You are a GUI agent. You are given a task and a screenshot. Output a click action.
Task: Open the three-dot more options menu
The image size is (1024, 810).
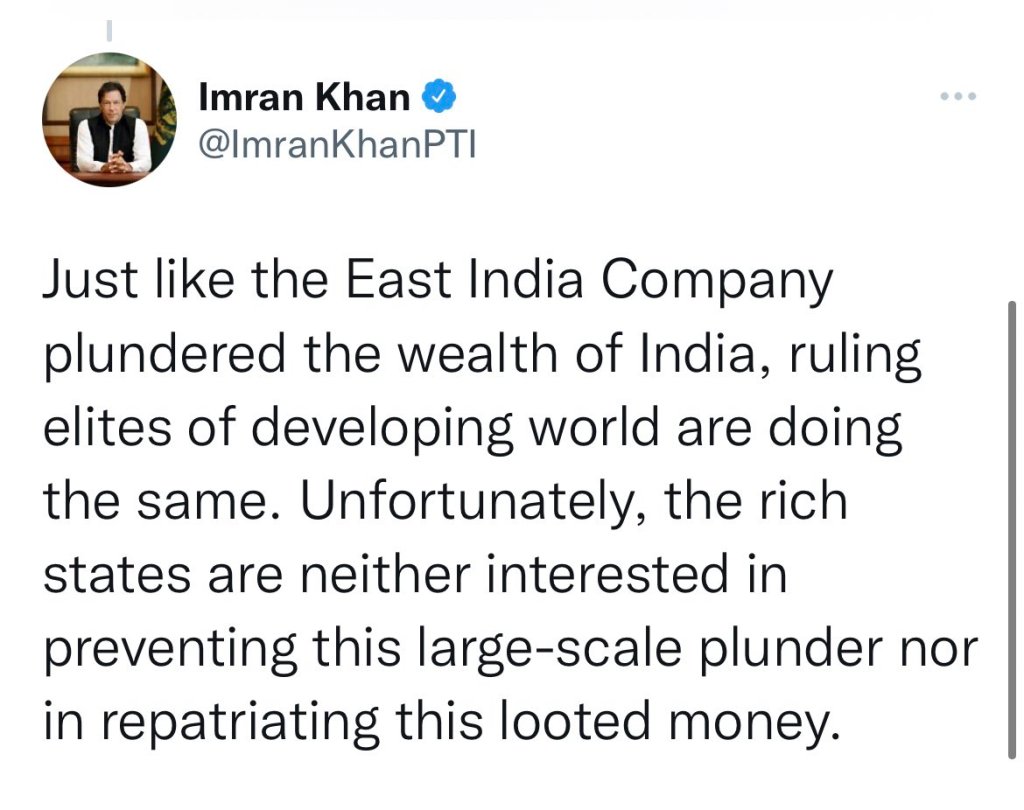(x=958, y=97)
